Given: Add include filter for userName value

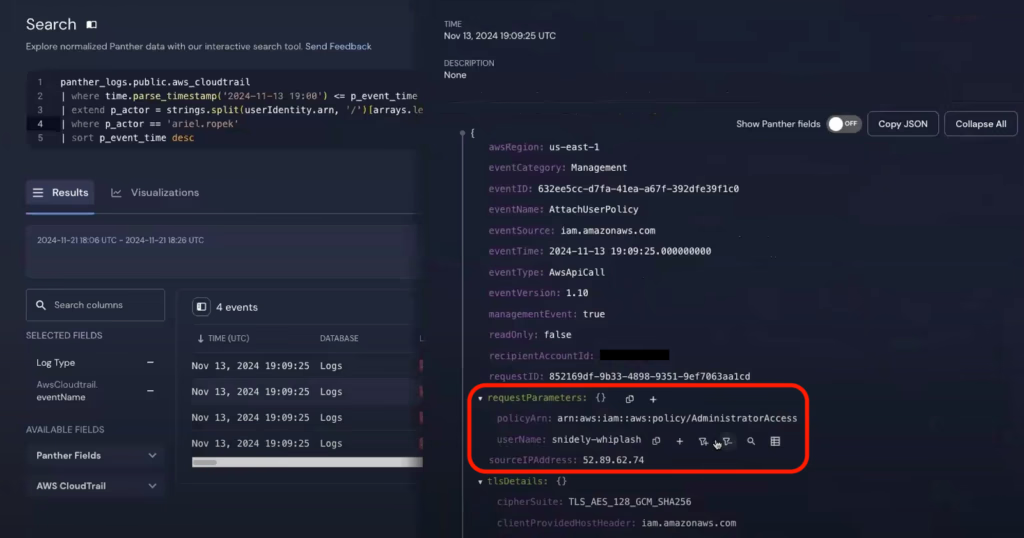Looking at the screenshot, I should 703,441.
